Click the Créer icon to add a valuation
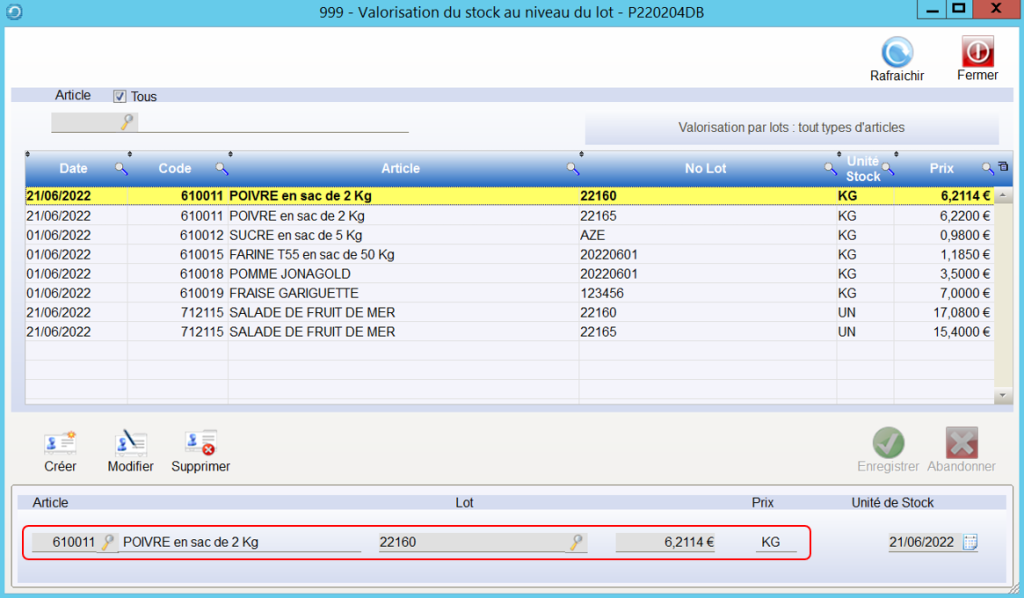Screen dimensions: 1024x598 coord(60,443)
